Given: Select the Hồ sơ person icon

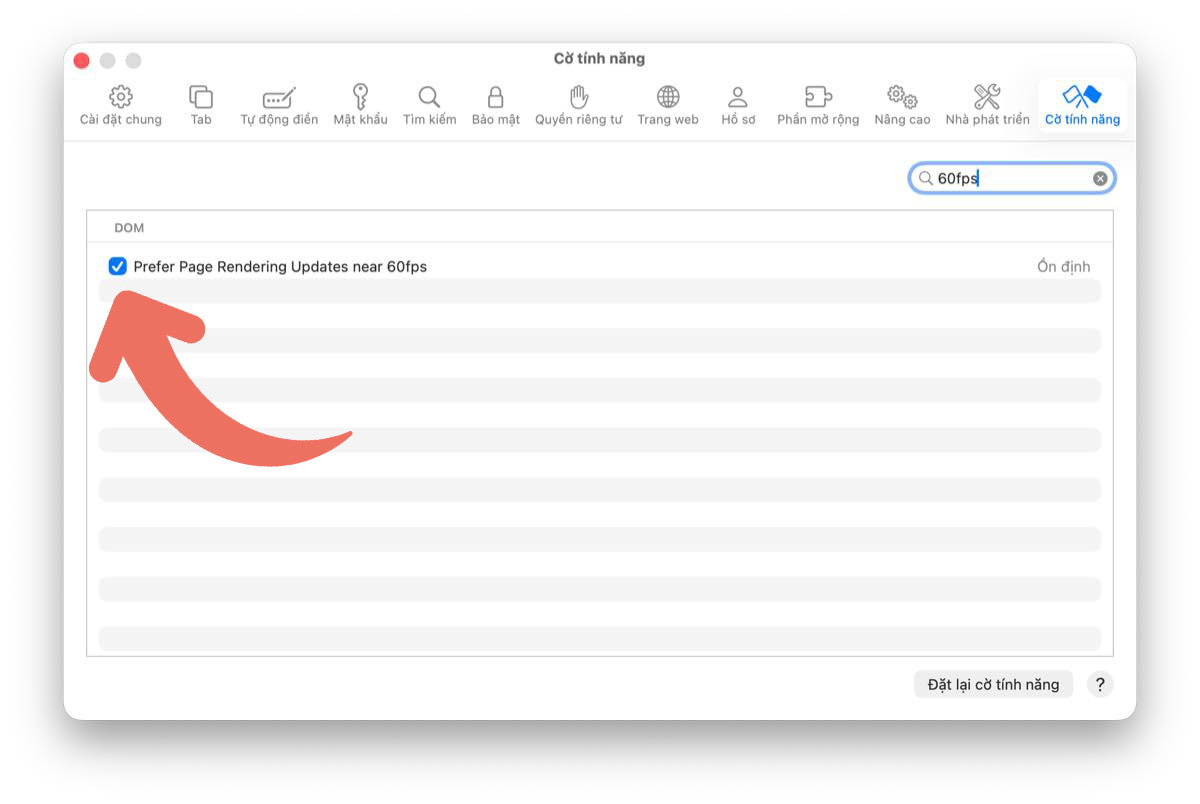Looking at the screenshot, I should click(x=738, y=97).
